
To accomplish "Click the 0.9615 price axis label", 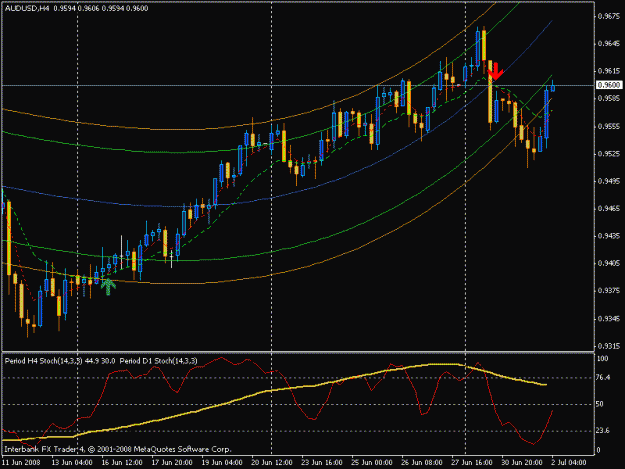I will click(609, 71).
